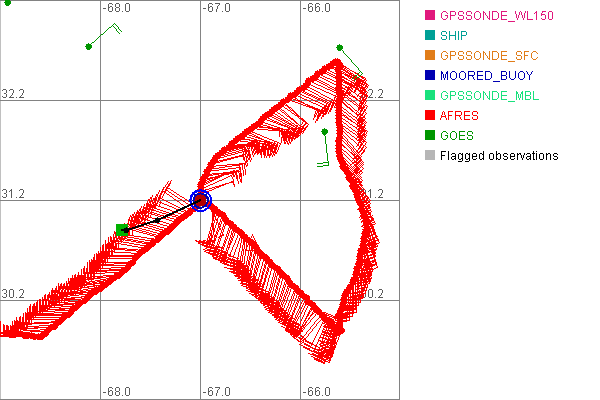
Task: Select the SHIP legend label text
Action: [455, 36]
